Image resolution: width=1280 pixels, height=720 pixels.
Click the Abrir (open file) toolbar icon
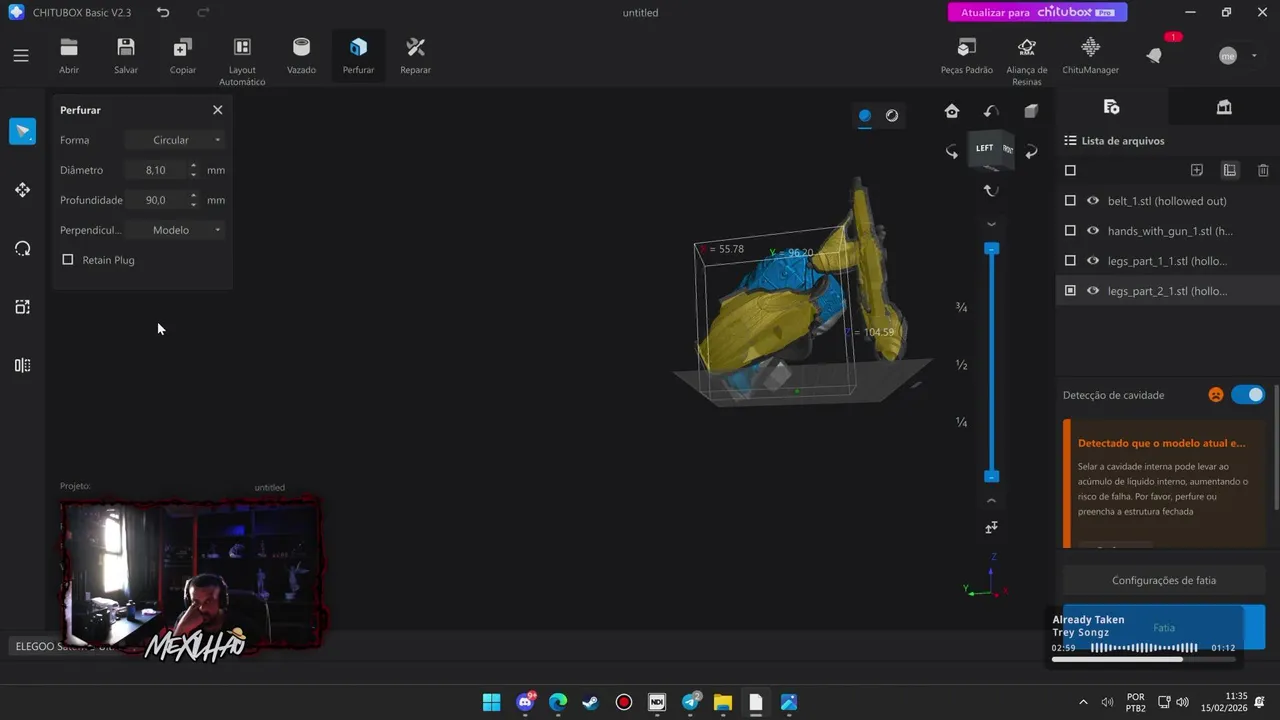[69, 56]
